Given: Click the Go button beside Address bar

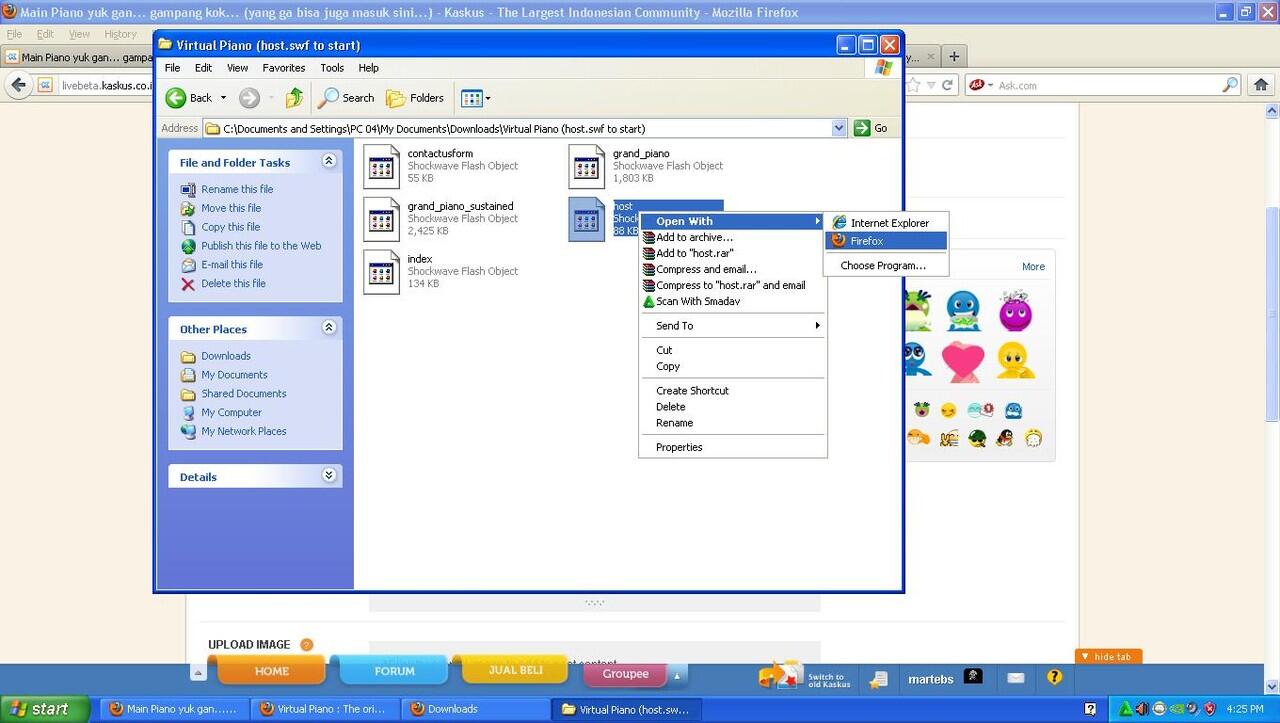Looking at the screenshot, I should [x=870, y=128].
